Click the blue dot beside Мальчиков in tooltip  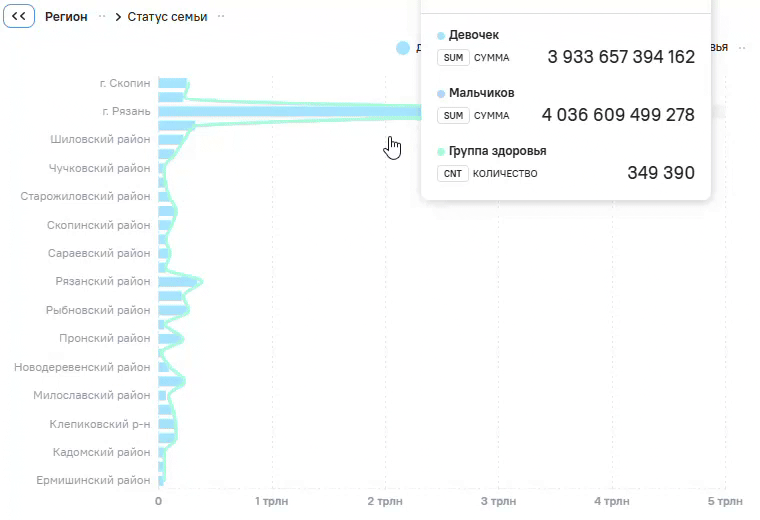(441, 94)
